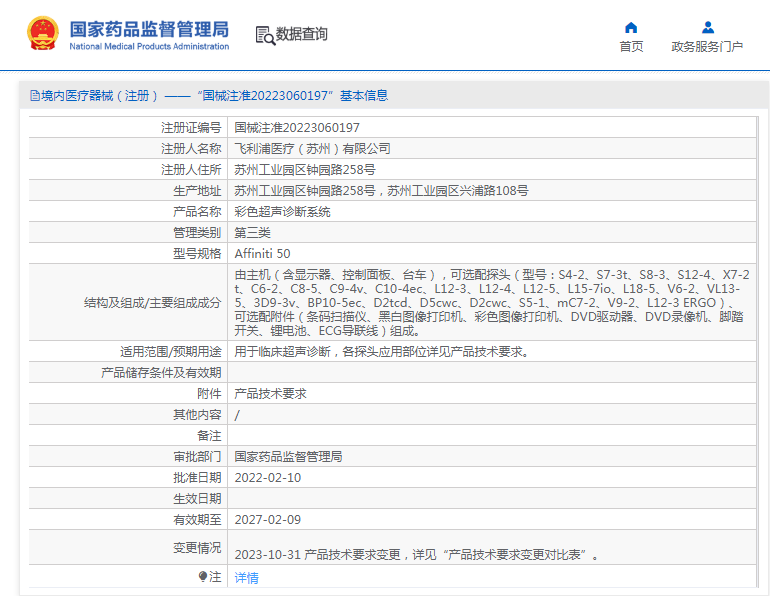This screenshot has width=770, height=596.
Task: Click structure composition description paragraph
Action: 492,302
